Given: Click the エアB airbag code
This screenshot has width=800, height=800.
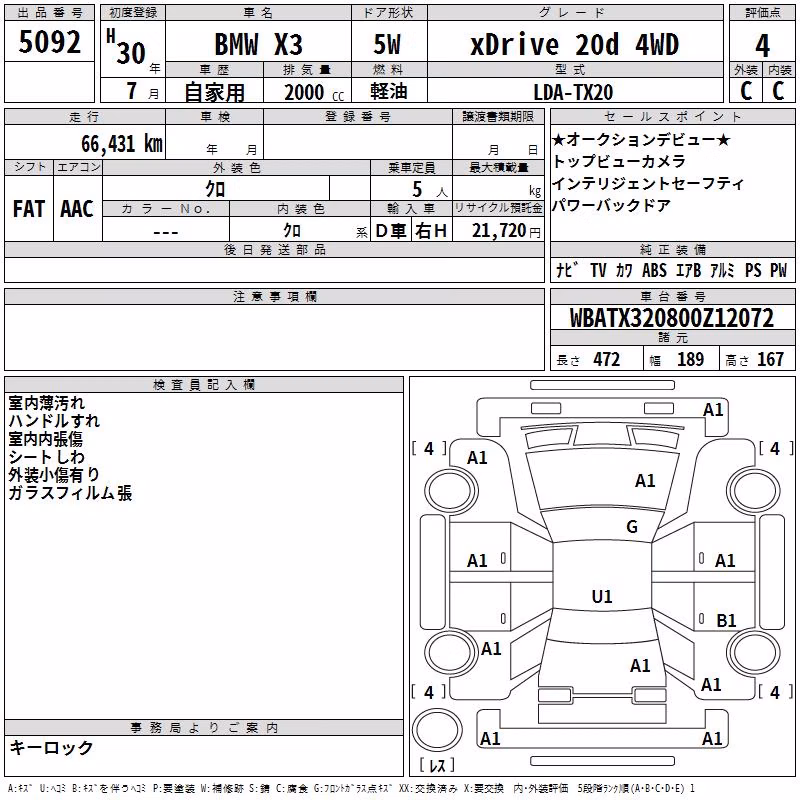Looking at the screenshot, I should click(688, 270).
